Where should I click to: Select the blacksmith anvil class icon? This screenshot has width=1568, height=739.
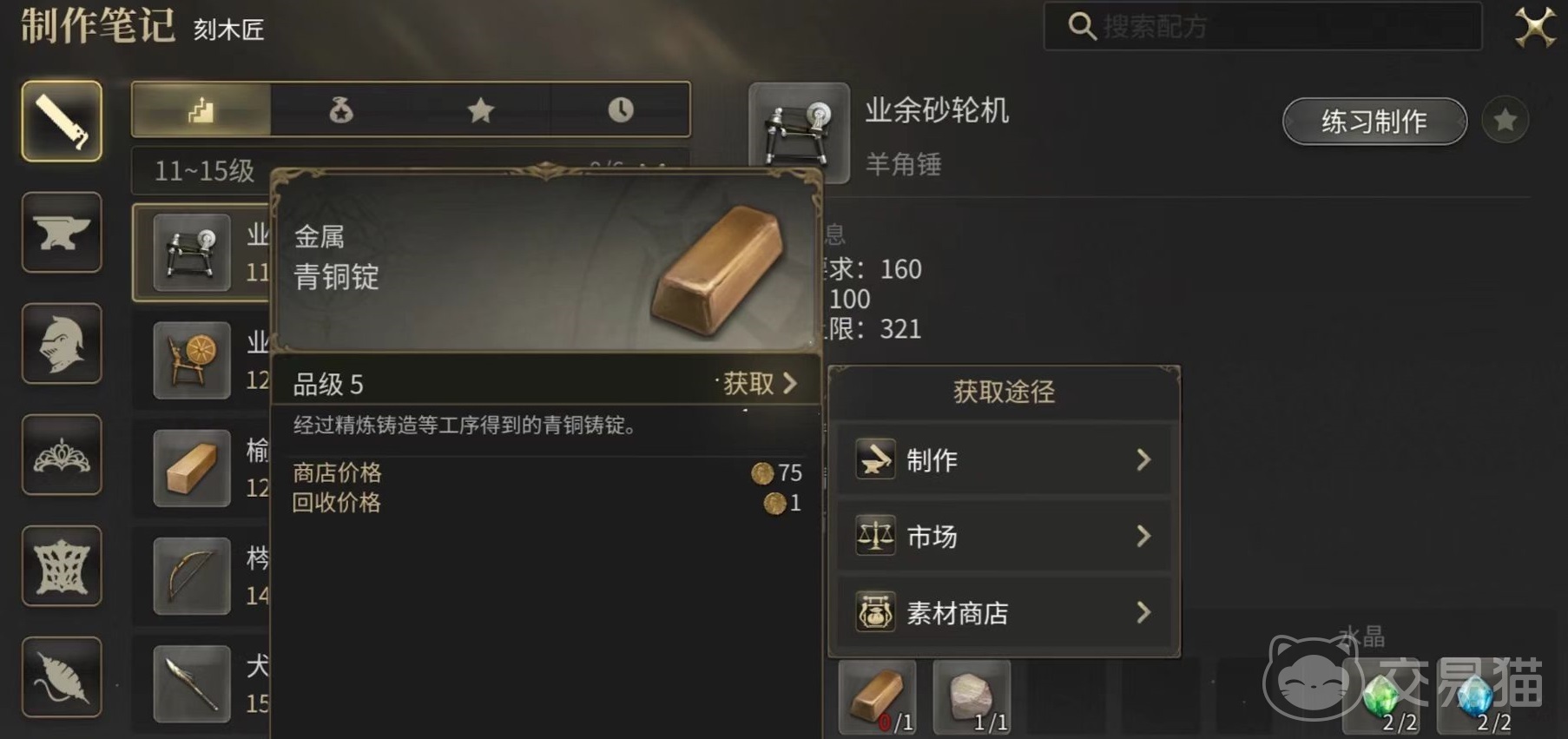pos(62,232)
